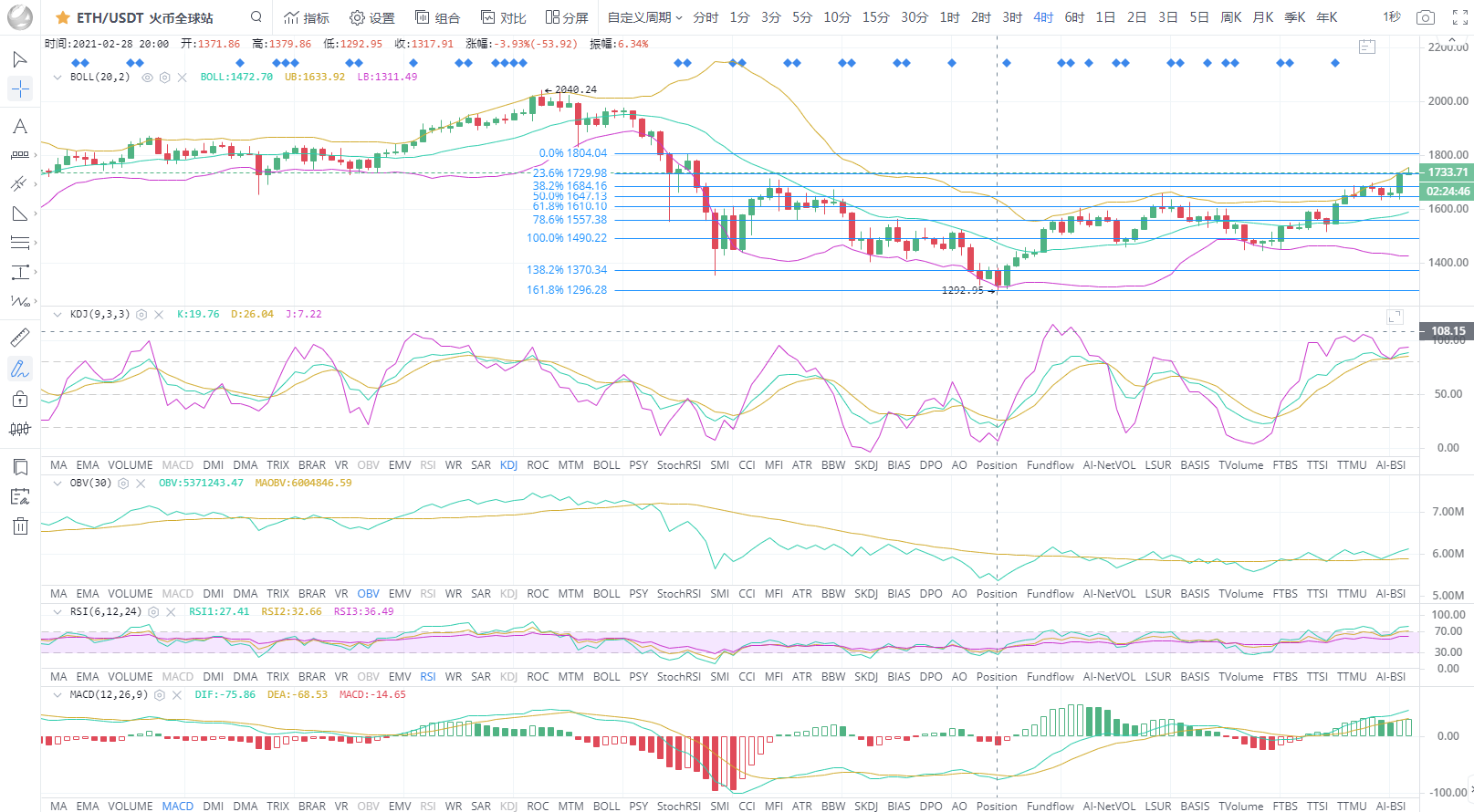Select the arrow cursor tool

pos(19,59)
